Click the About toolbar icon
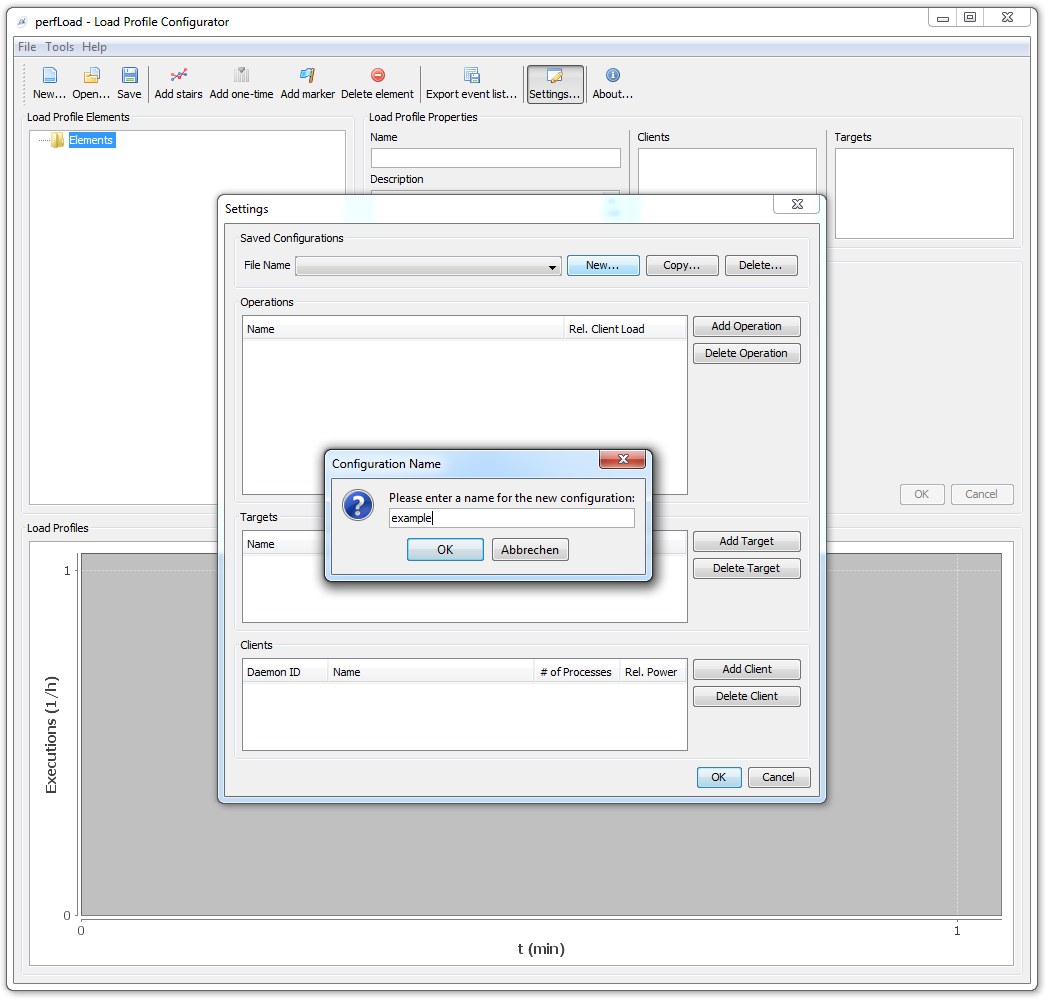1050x1001 pixels. [612, 83]
